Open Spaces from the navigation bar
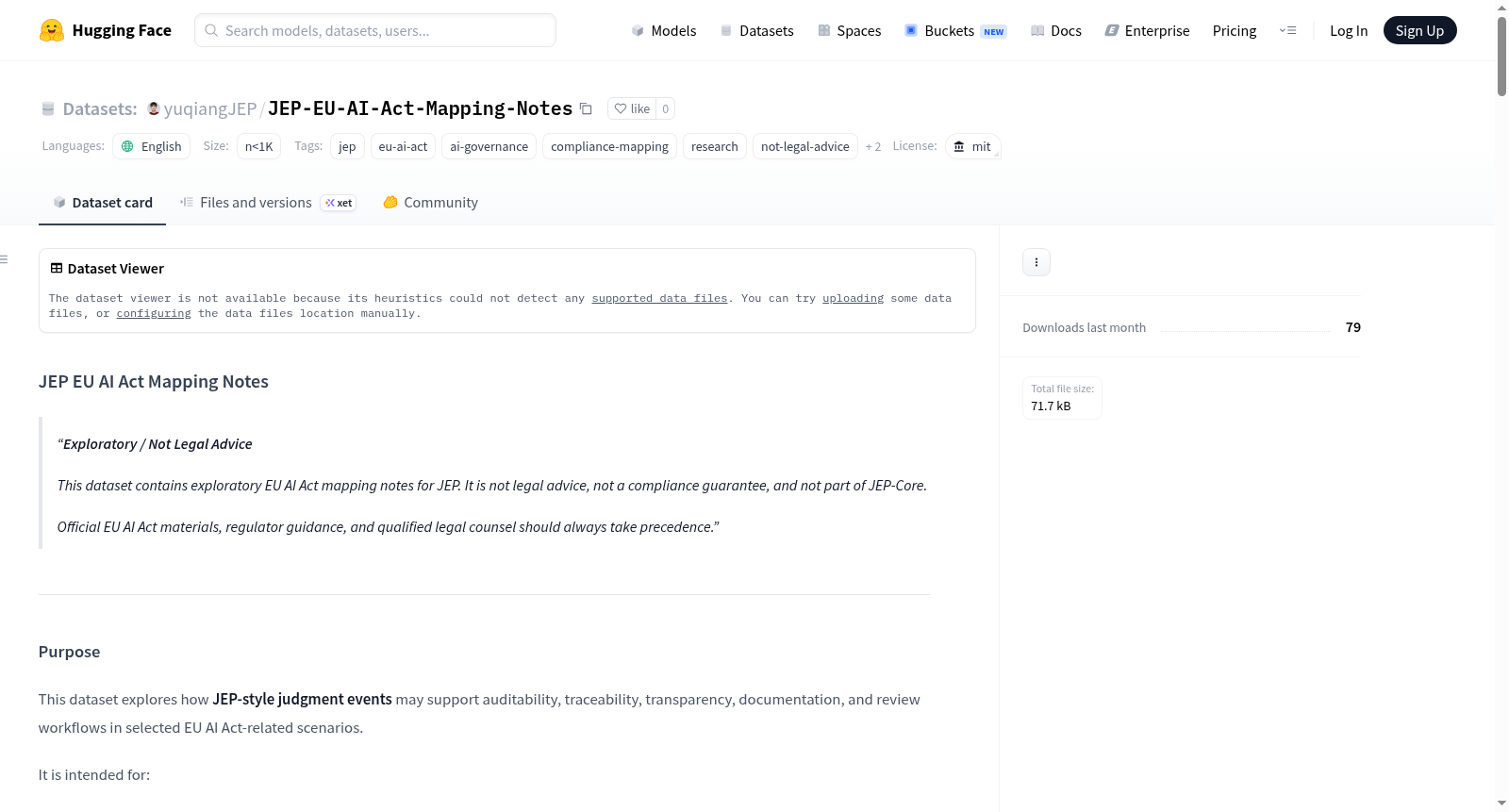The image size is (1509, 812). coord(850,30)
